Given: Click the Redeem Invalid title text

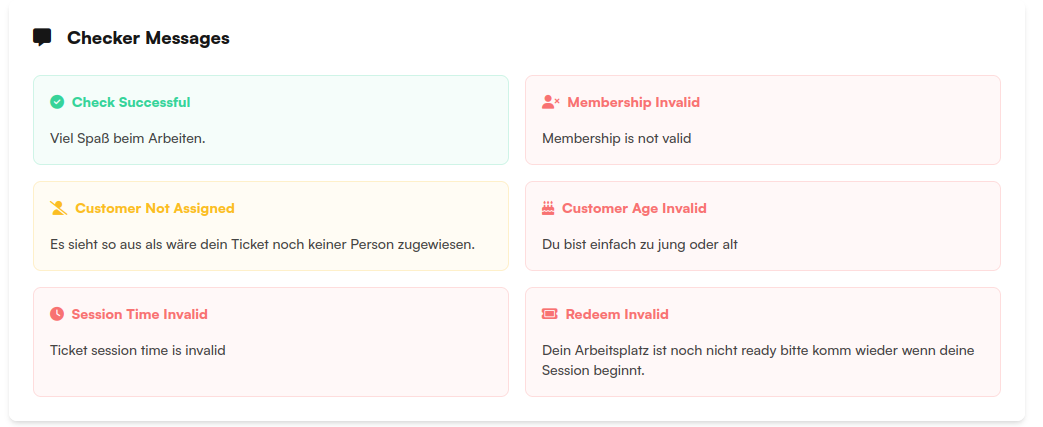Looking at the screenshot, I should [x=617, y=314].
